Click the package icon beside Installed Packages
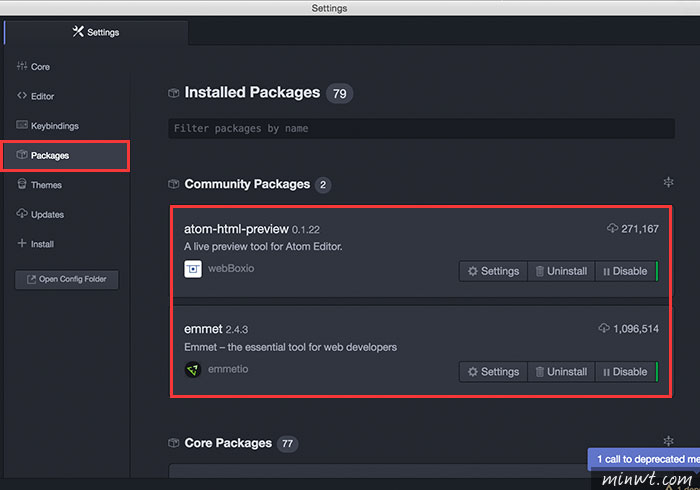Image resolution: width=700 pixels, height=490 pixels. tap(174, 93)
